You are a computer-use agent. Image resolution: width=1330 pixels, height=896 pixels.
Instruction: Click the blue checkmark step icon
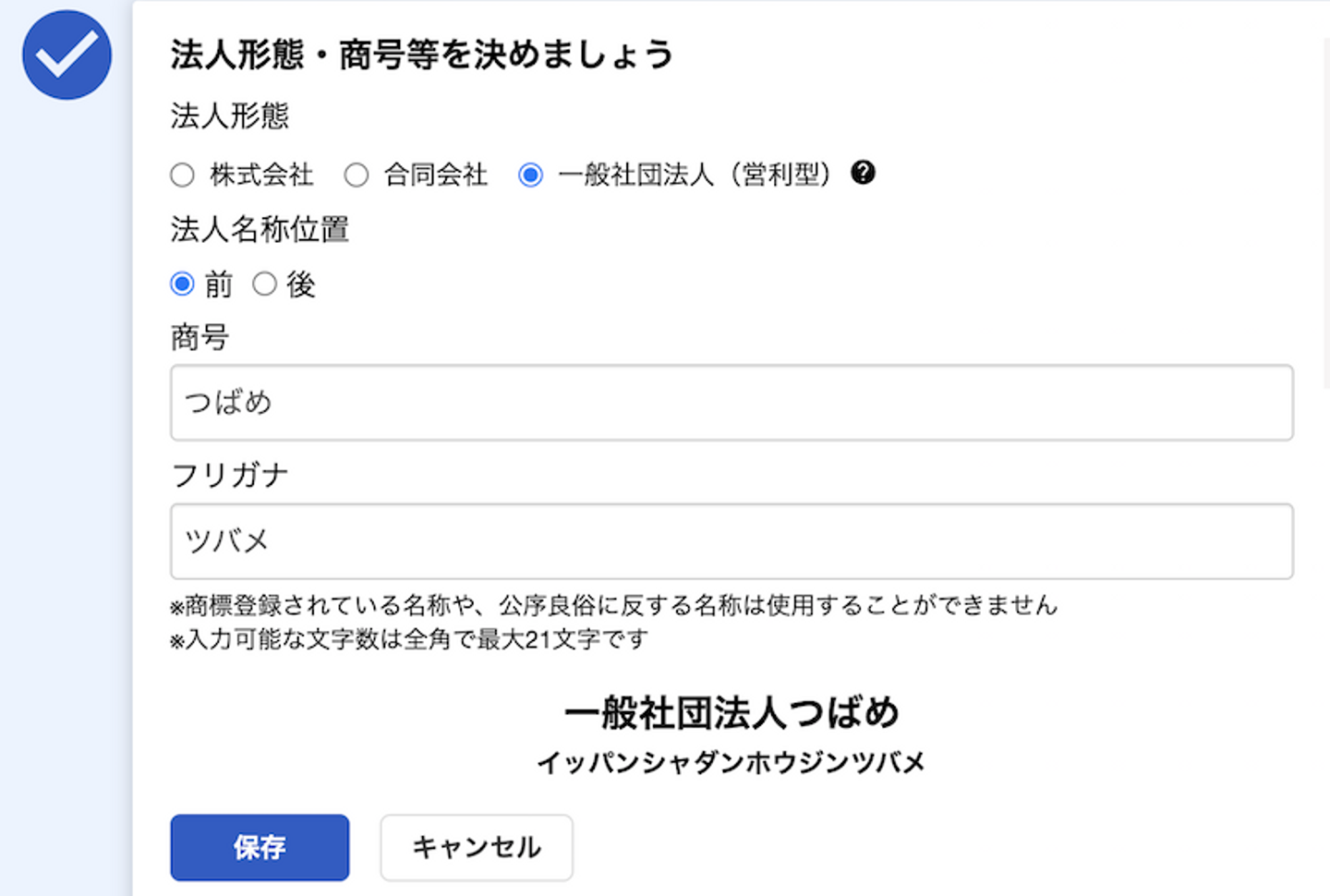pyautogui.click(x=66, y=55)
